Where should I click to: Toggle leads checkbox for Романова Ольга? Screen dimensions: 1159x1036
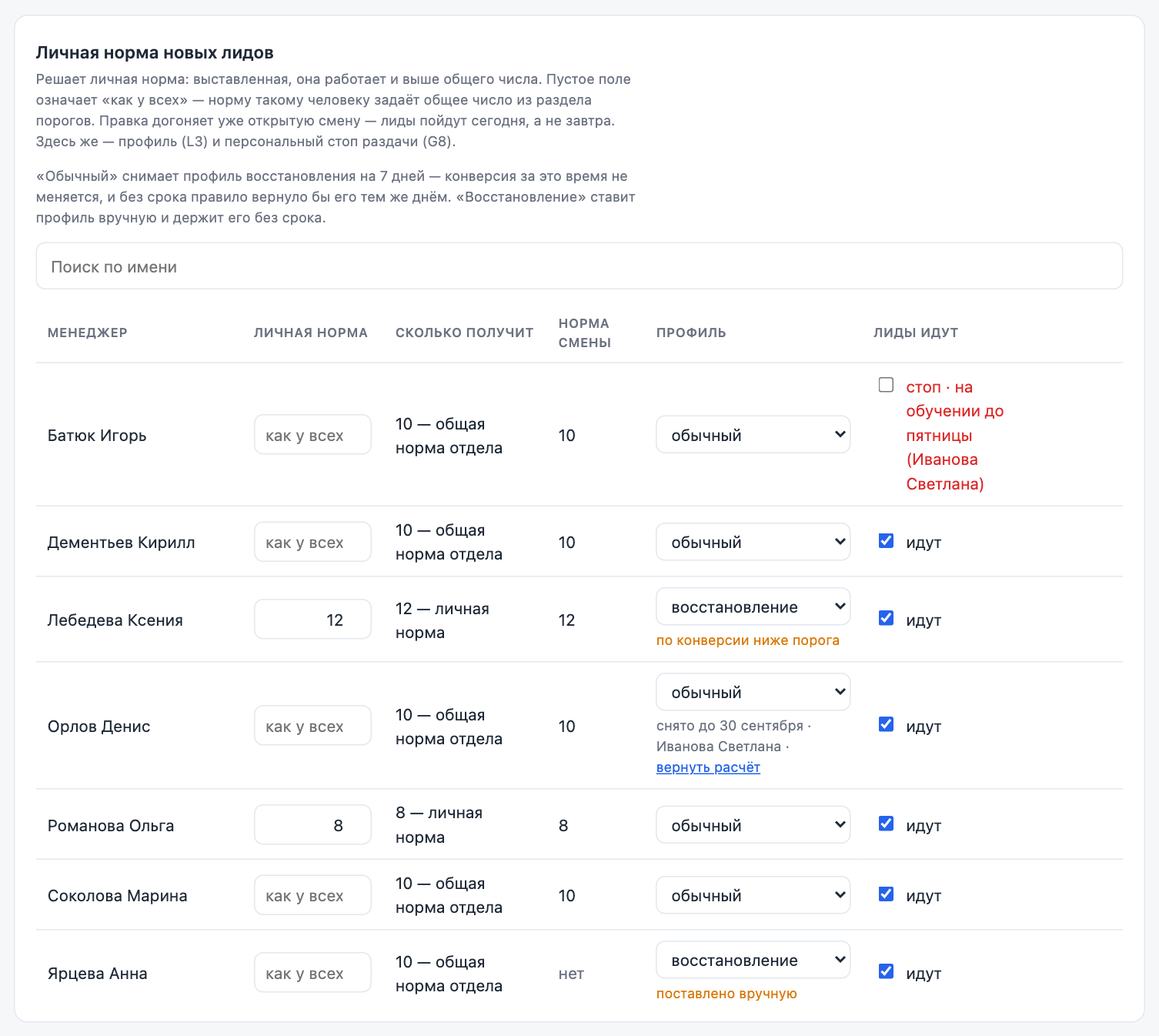coord(886,824)
